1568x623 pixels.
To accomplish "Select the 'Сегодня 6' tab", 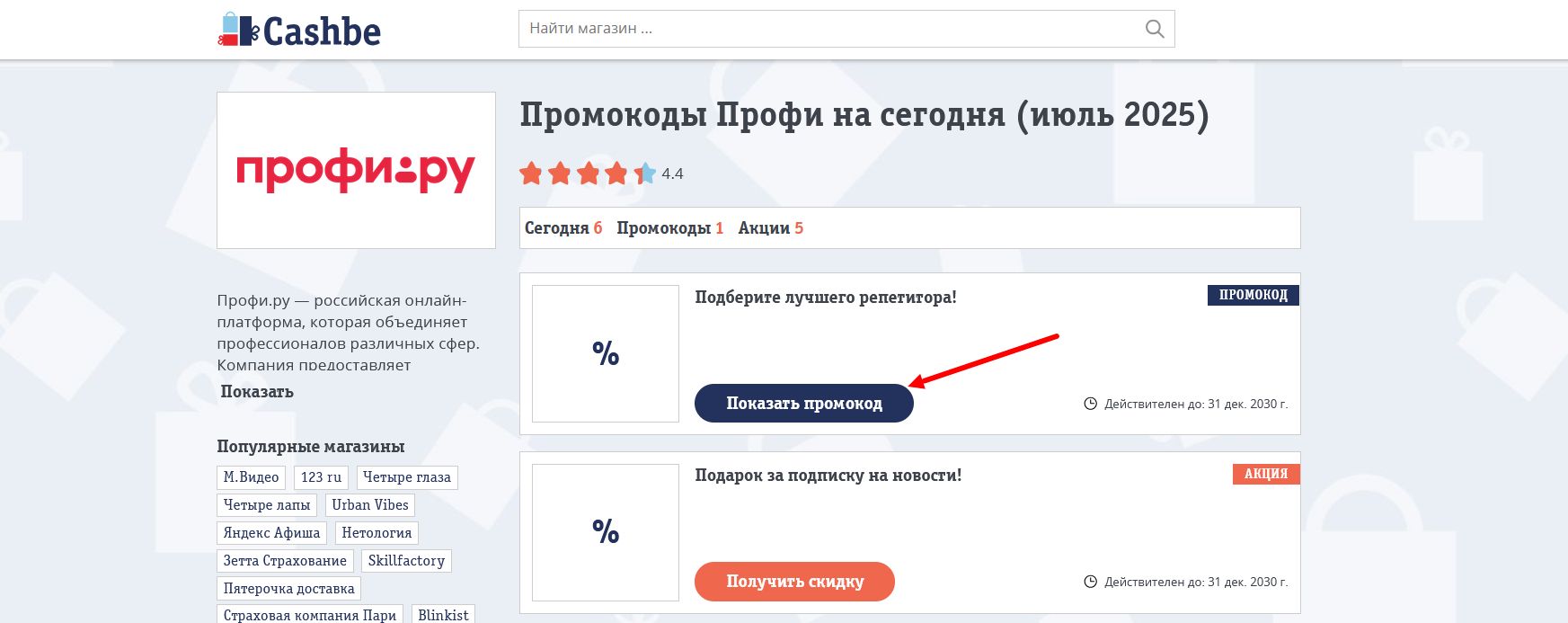I will (563, 228).
